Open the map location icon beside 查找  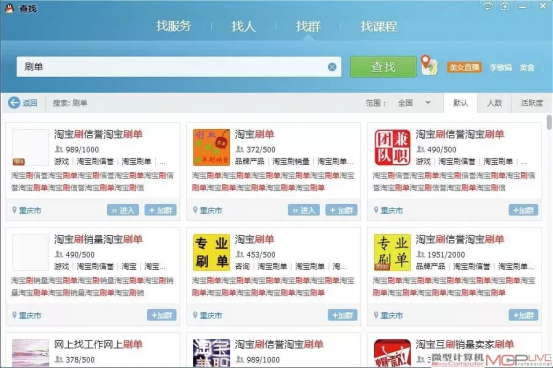429,65
